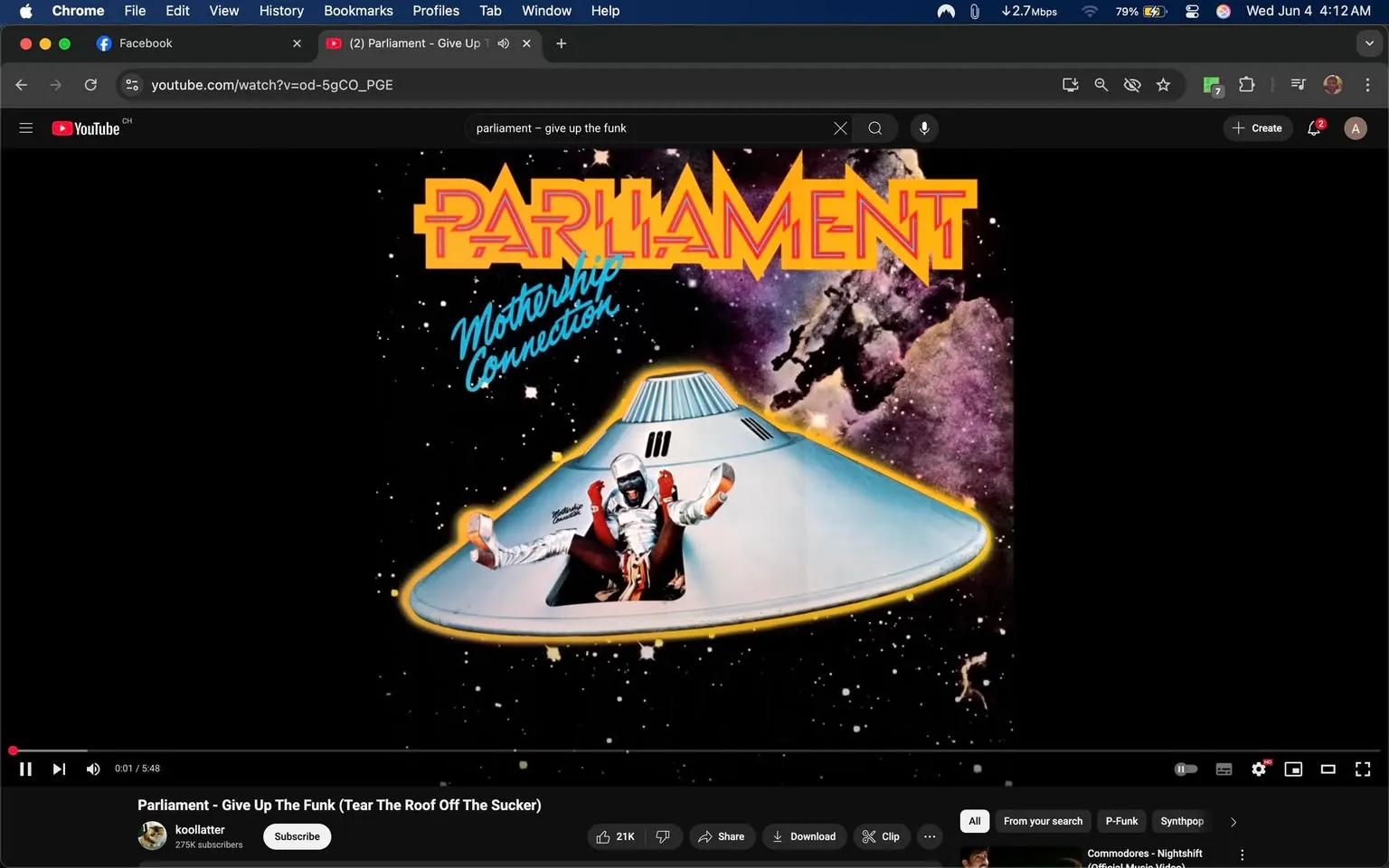This screenshot has height=868, width=1389.
Task: Open the YouTube guide hamburger menu
Action: (25, 127)
